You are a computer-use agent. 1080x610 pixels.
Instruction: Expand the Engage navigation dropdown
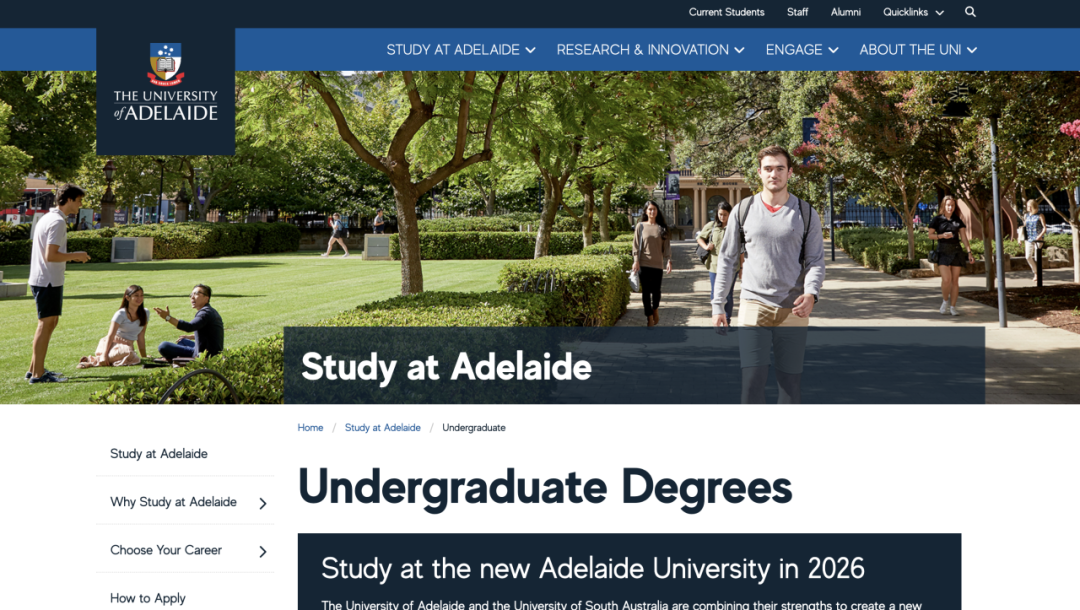click(x=801, y=50)
